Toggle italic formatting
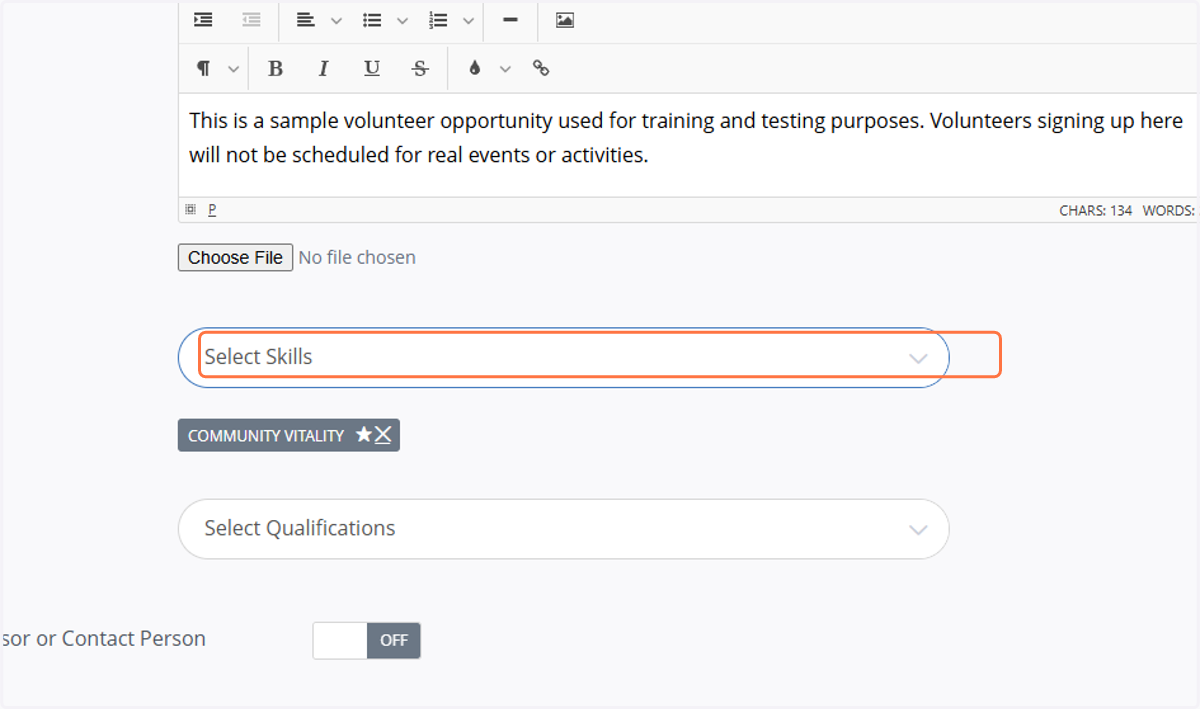Image resolution: width=1200 pixels, height=709 pixels. [324, 68]
